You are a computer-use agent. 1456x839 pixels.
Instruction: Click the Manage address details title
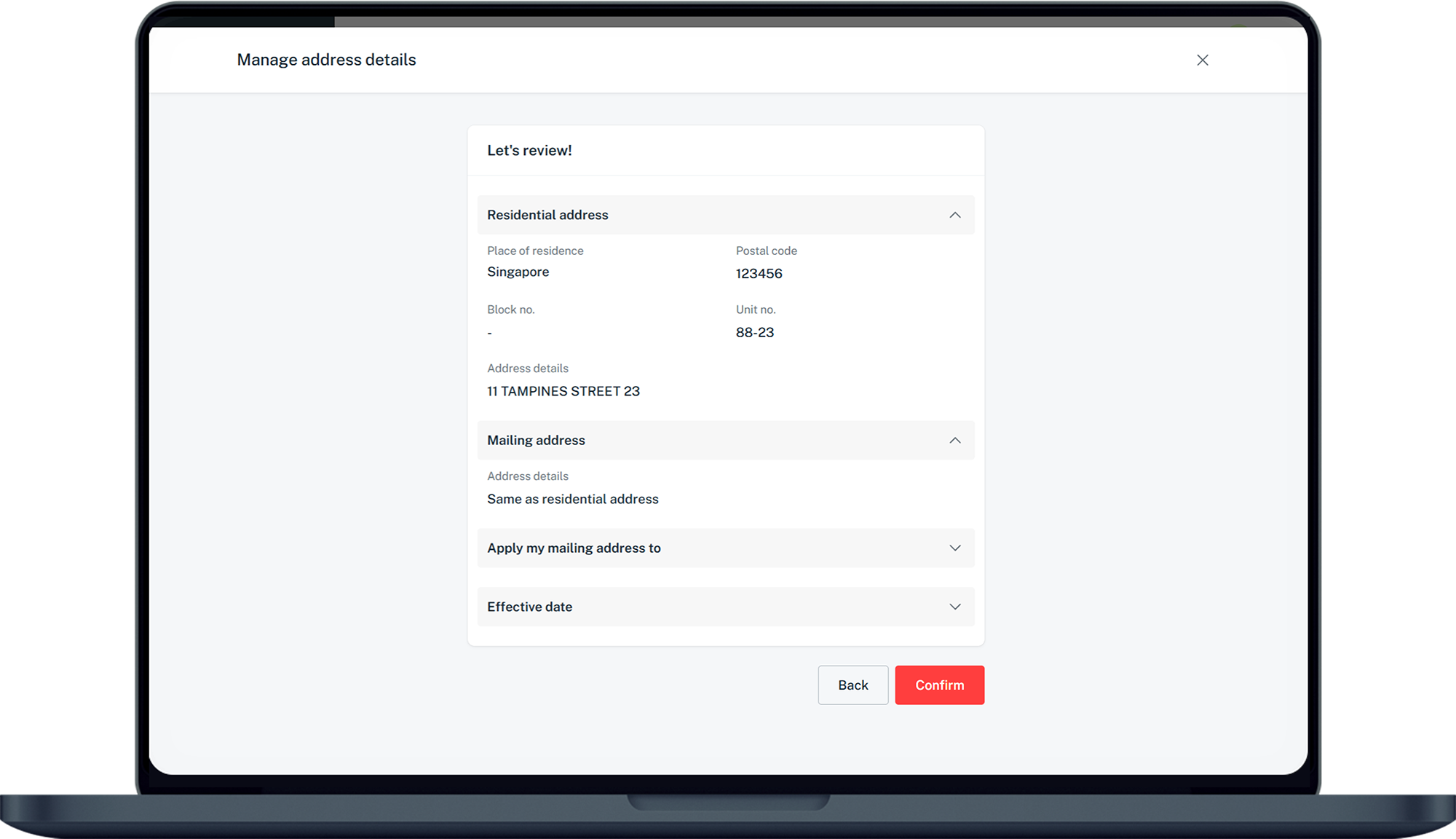(326, 60)
